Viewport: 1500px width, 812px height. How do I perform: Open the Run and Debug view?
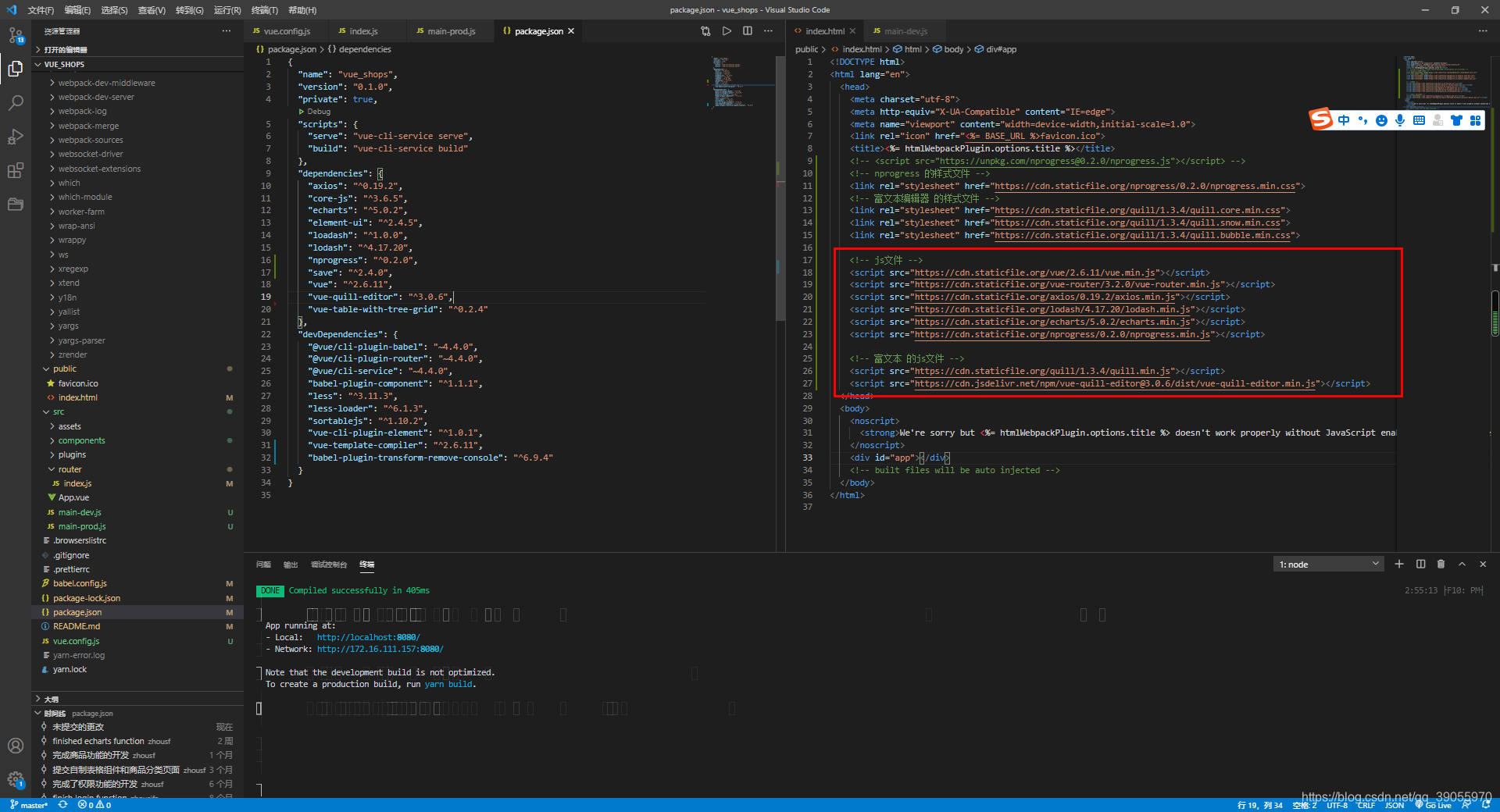pos(16,137)
